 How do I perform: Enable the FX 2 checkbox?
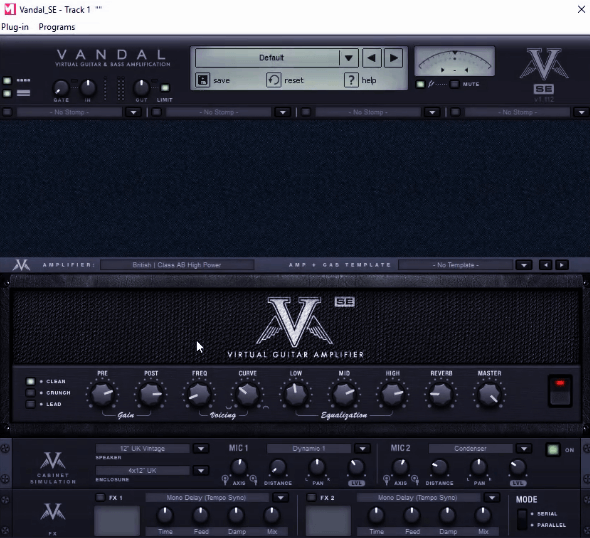(x=311, y=498)
